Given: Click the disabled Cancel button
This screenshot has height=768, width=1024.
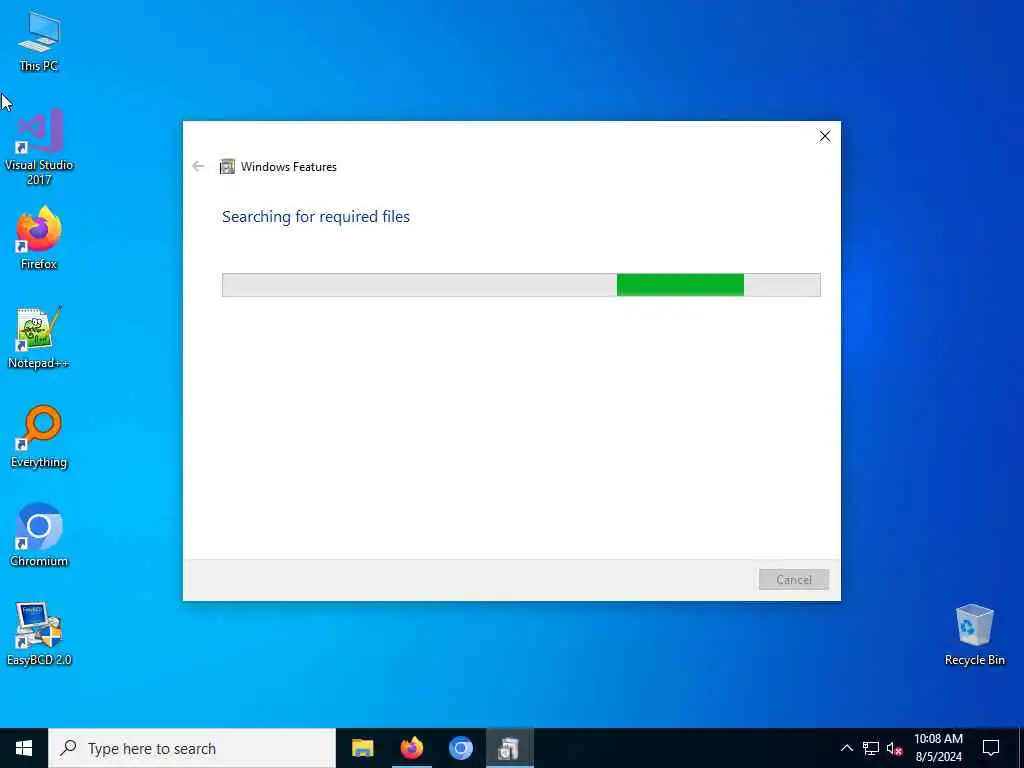Looking at the screenshot, I should (793, 579).
